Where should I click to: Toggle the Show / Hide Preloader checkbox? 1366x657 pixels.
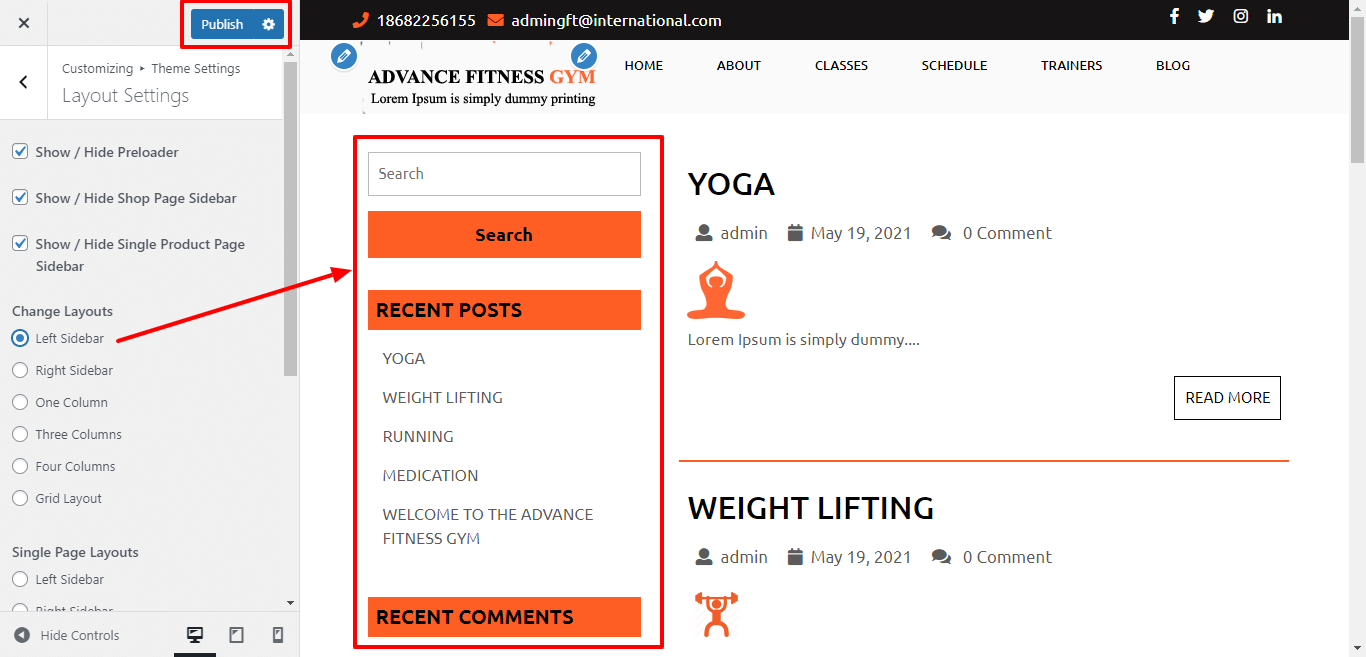point(20,152)
